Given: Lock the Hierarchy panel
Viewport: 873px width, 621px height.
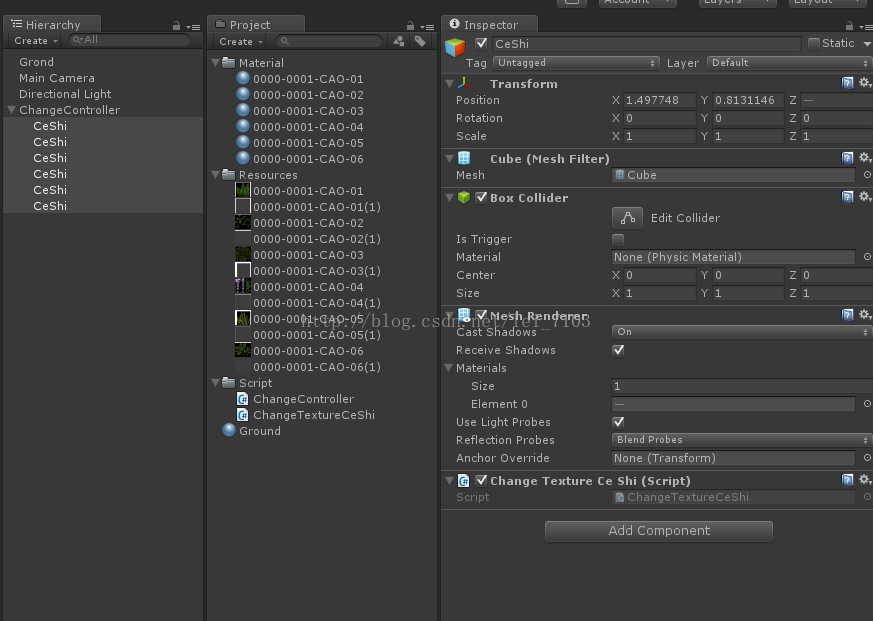Looking at the screenshot, I should coord(176,26).
